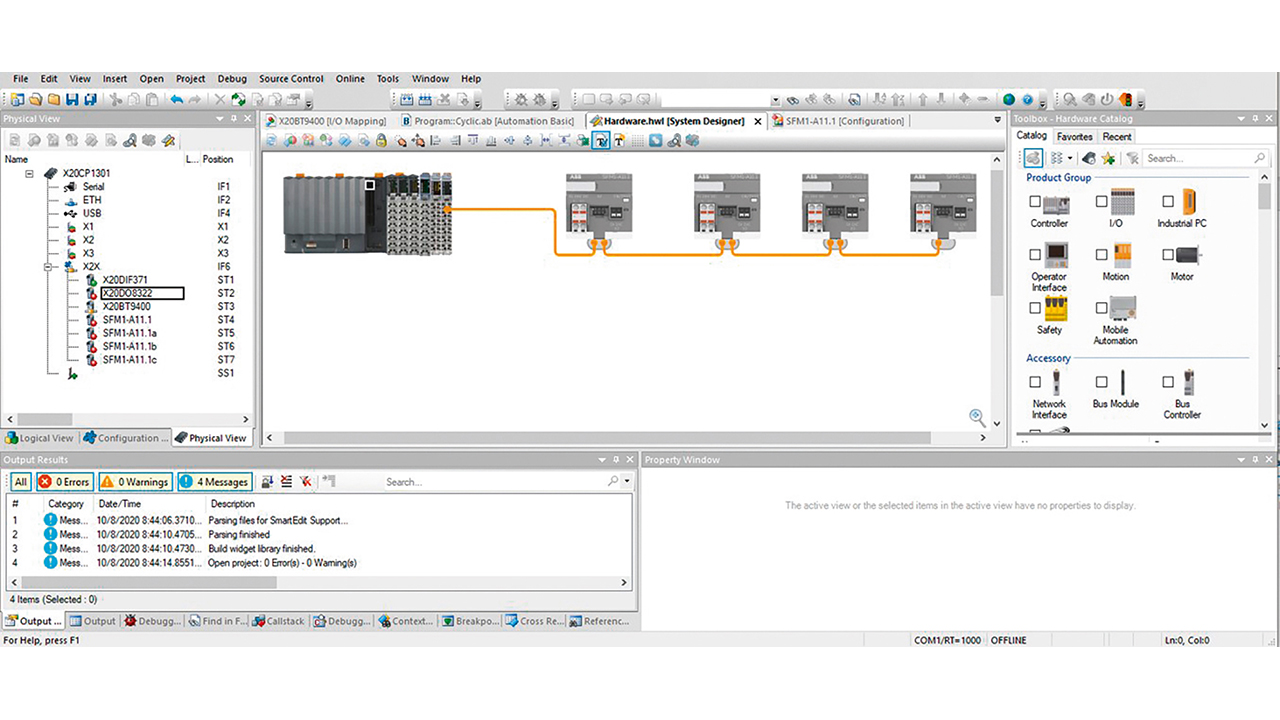Image resolution: width=1280 pixels, height=720 pixels.
Task: Open the Online menu
Action: (350, 79)
